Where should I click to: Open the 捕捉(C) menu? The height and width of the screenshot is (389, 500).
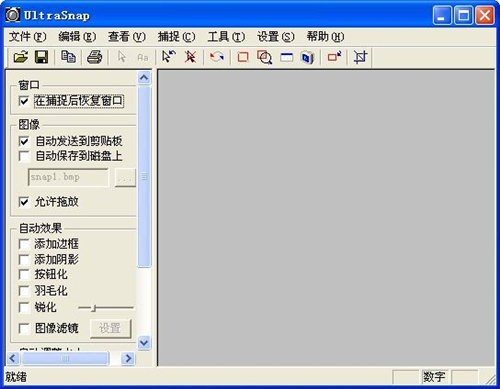[x=176, y=37]
